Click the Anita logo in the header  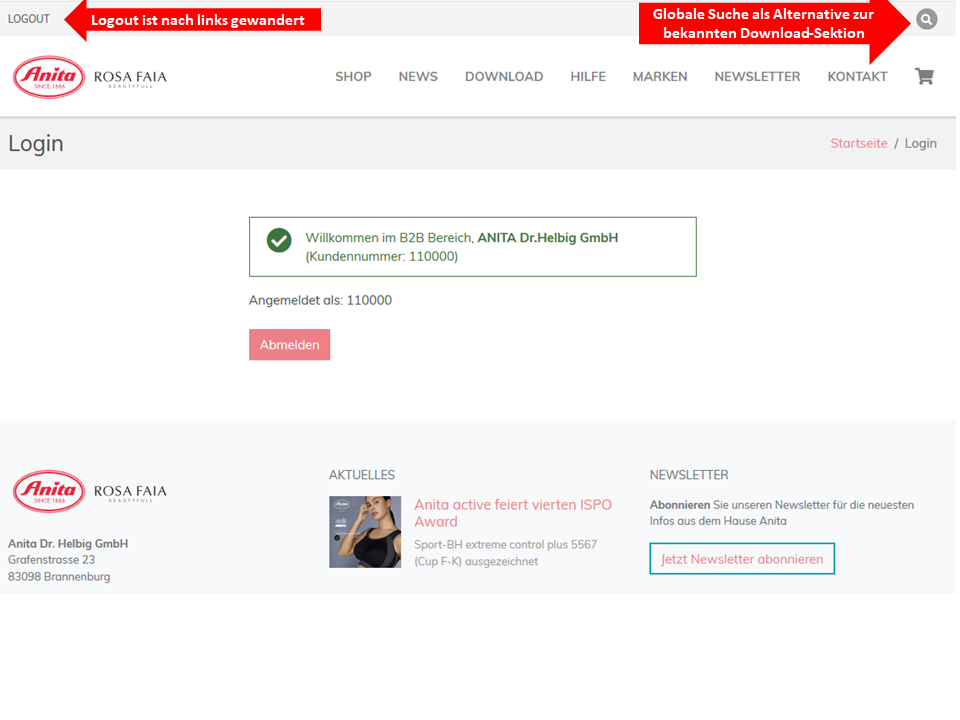(x=49, y=77)
